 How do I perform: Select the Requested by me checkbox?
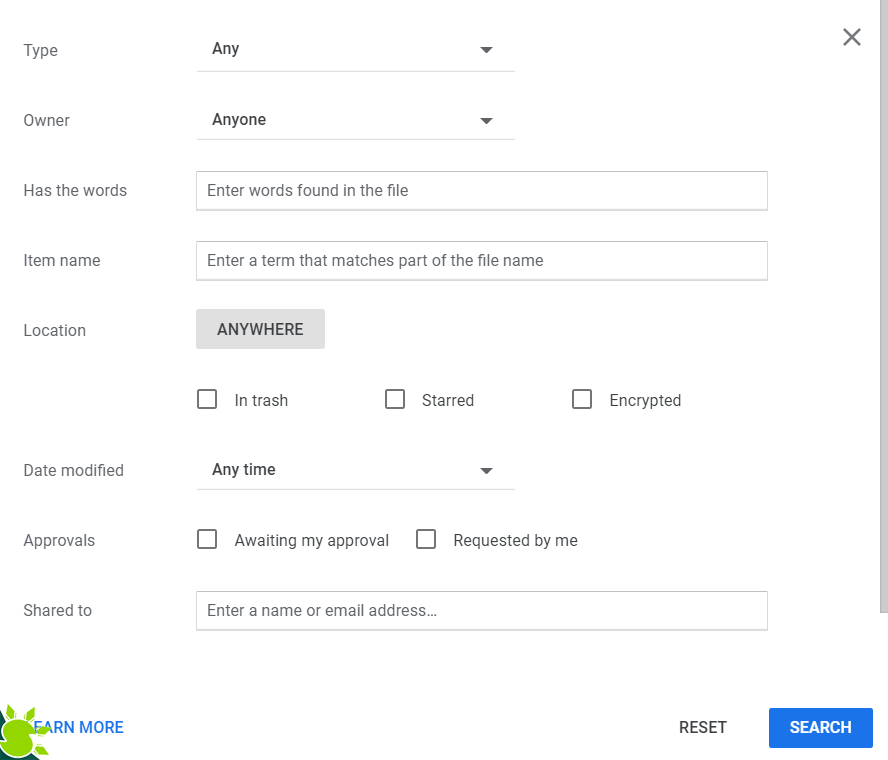[426, 539]
